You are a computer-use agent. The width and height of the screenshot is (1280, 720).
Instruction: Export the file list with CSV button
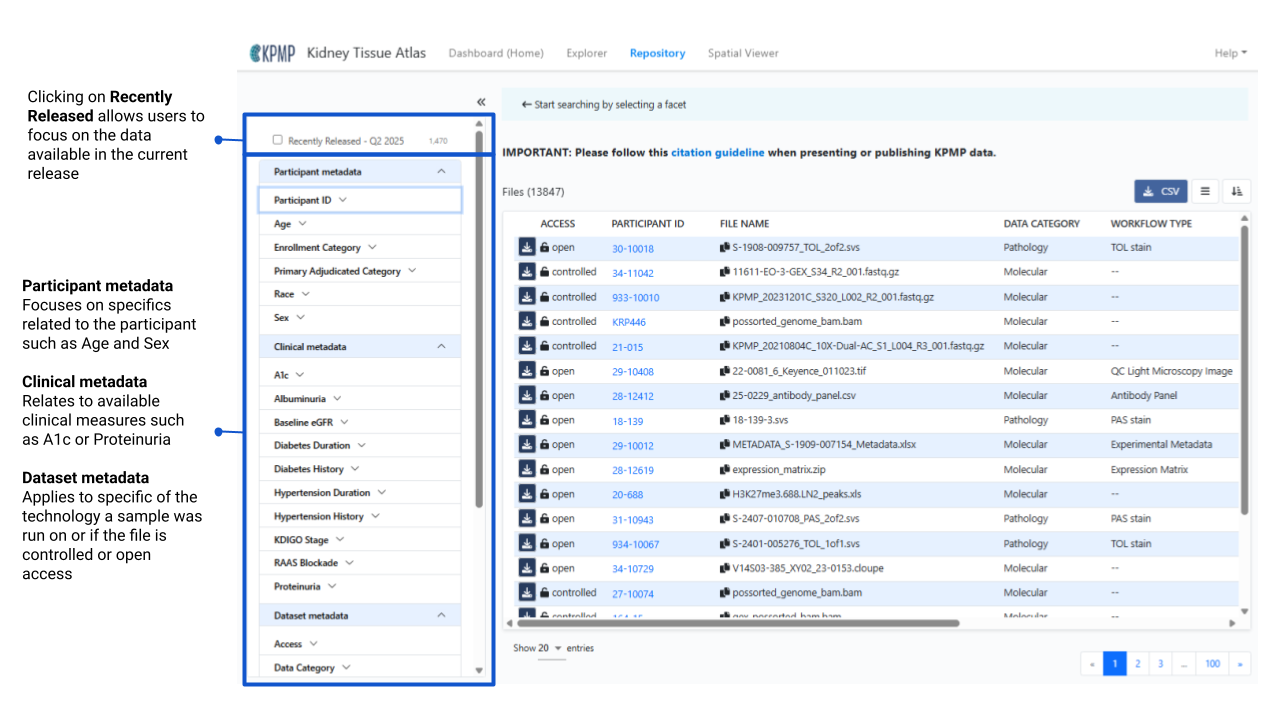coord(1160,191)
